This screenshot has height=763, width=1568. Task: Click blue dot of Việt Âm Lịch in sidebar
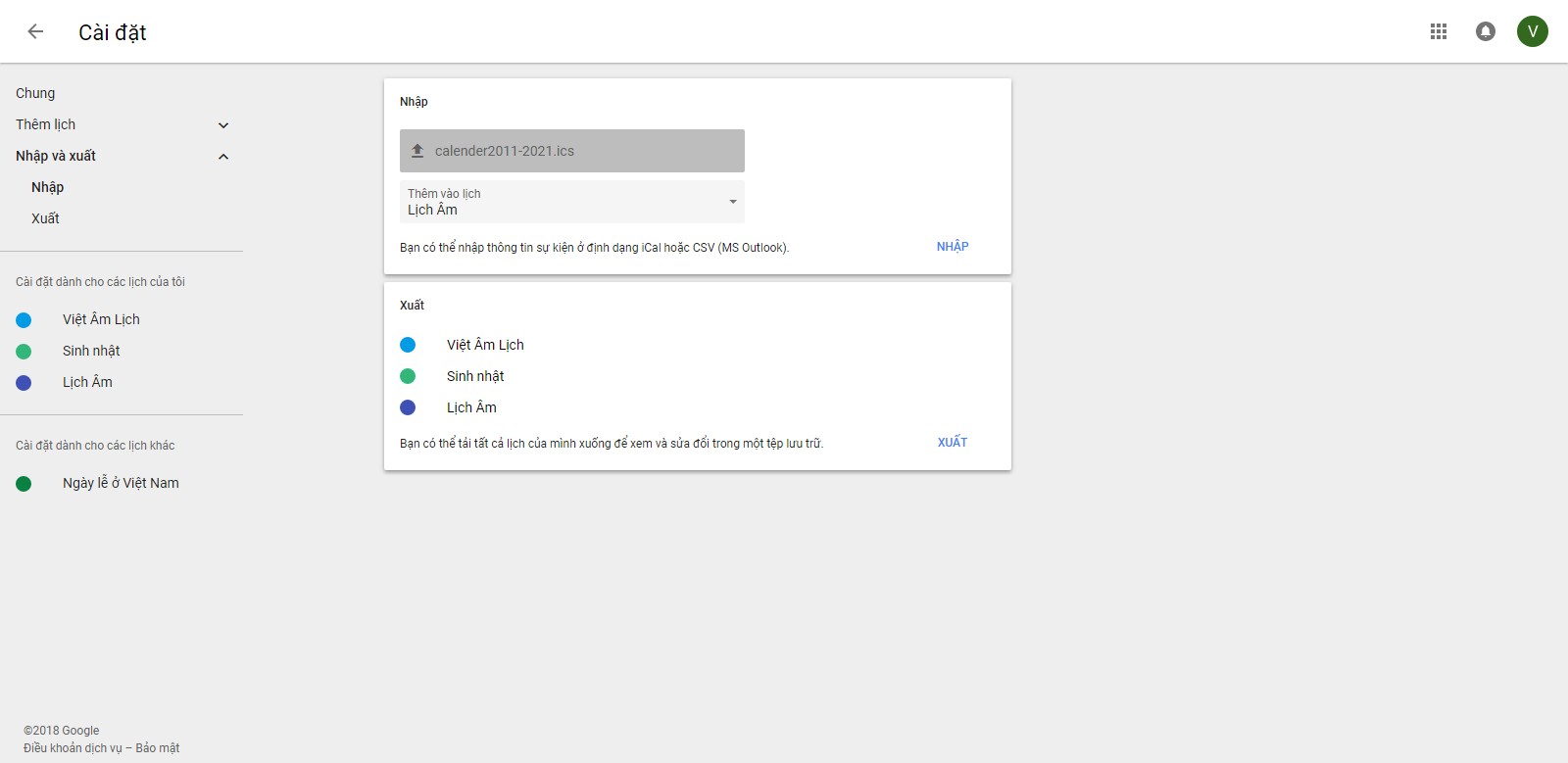tap(24, 320)
